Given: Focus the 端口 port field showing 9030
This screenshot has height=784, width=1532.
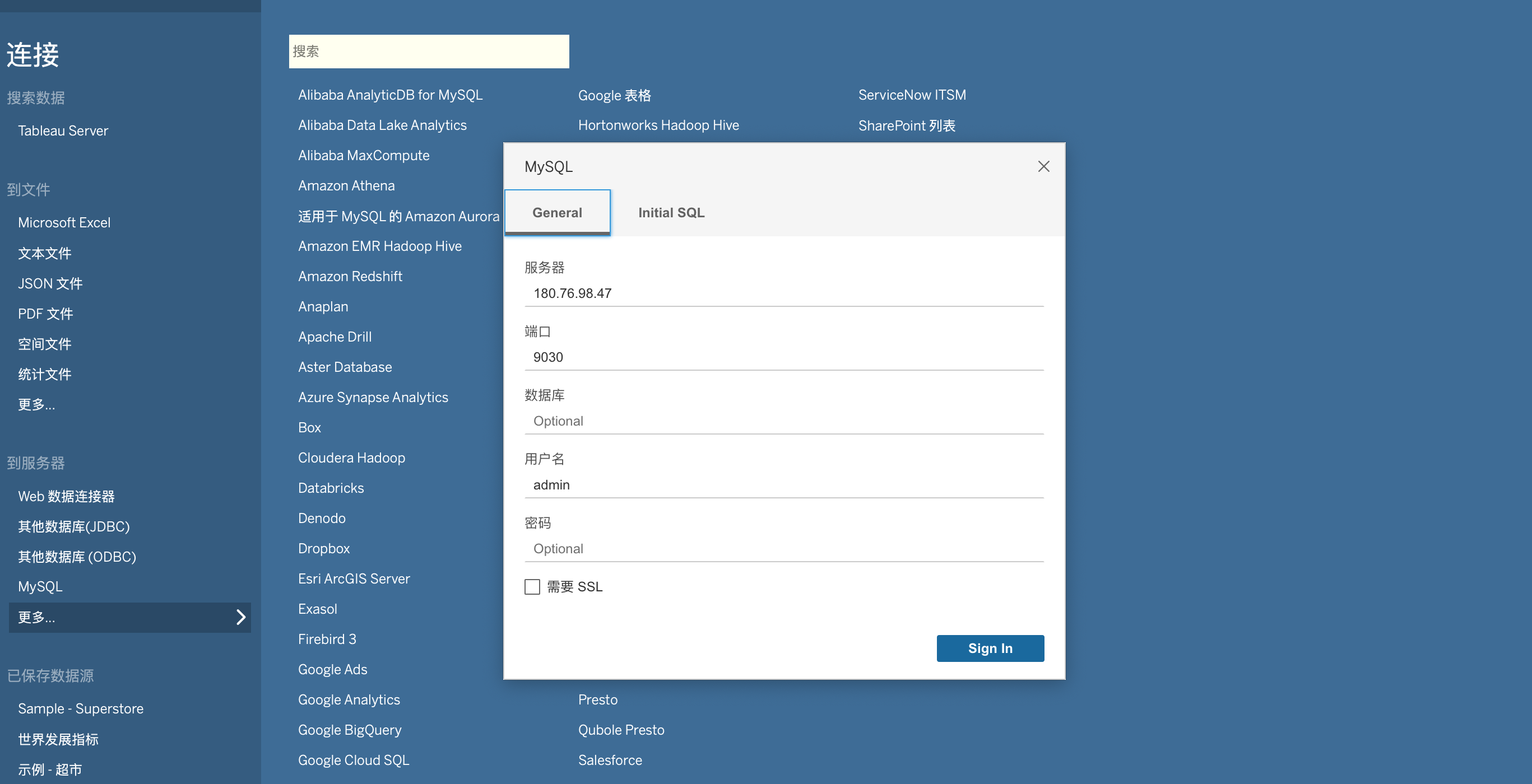Looking at the screenshot, I should (784, 357).
